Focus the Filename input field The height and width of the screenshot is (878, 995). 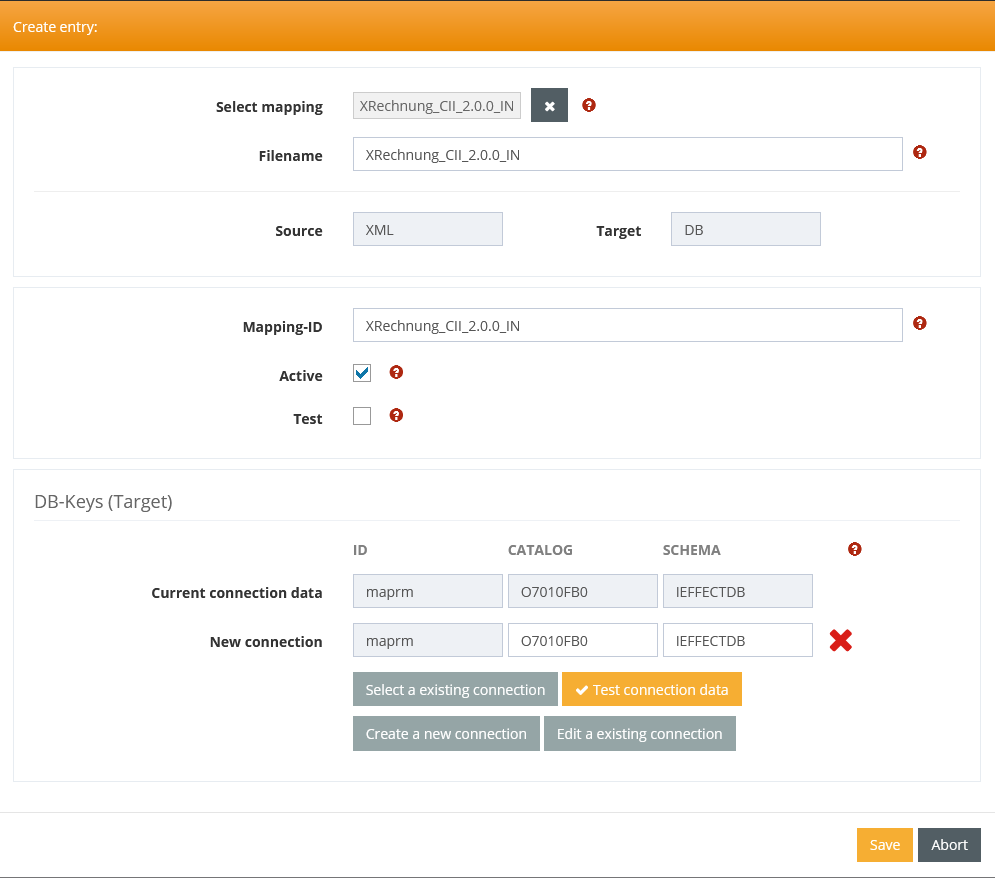pyautogui.click(x=628, y=154)
